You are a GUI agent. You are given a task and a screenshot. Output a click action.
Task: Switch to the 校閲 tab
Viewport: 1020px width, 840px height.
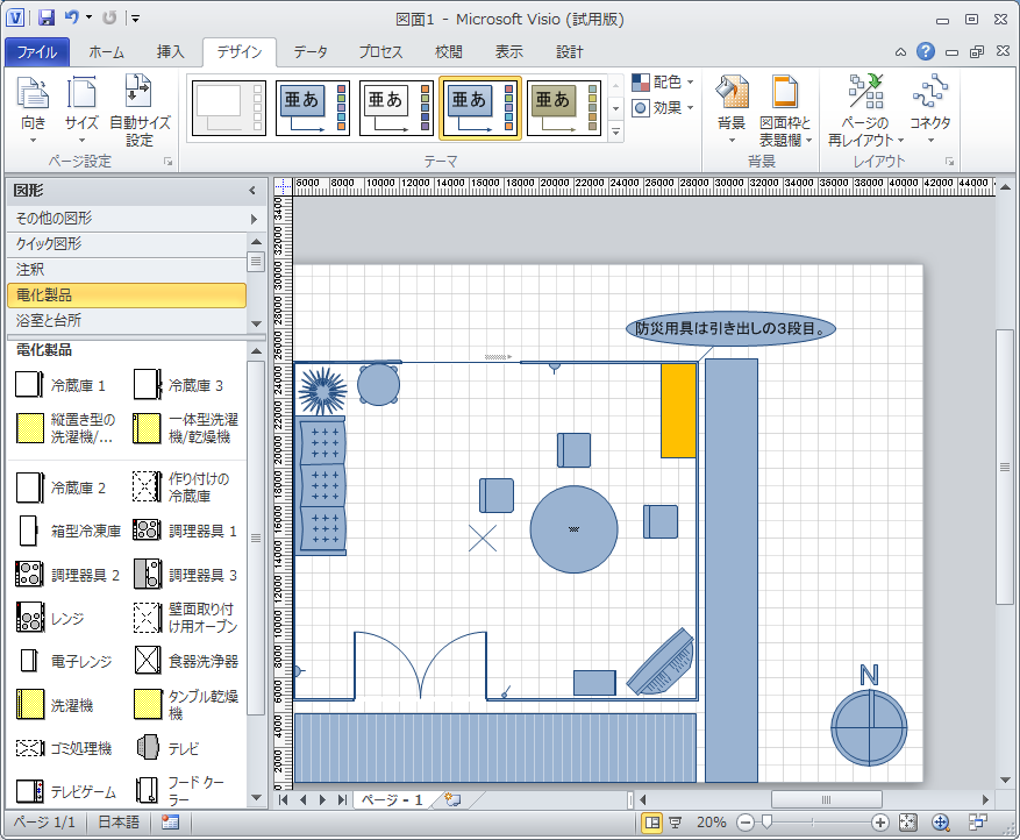tap(449, 52)
